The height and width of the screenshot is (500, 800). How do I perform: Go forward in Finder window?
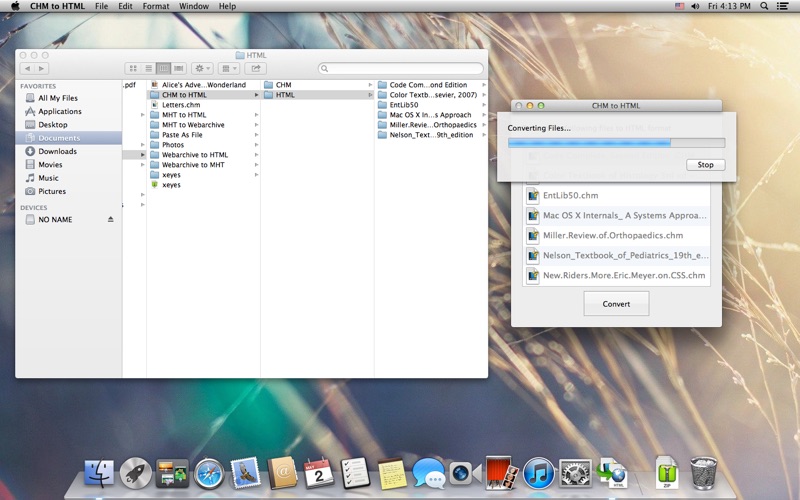[42, 68]
